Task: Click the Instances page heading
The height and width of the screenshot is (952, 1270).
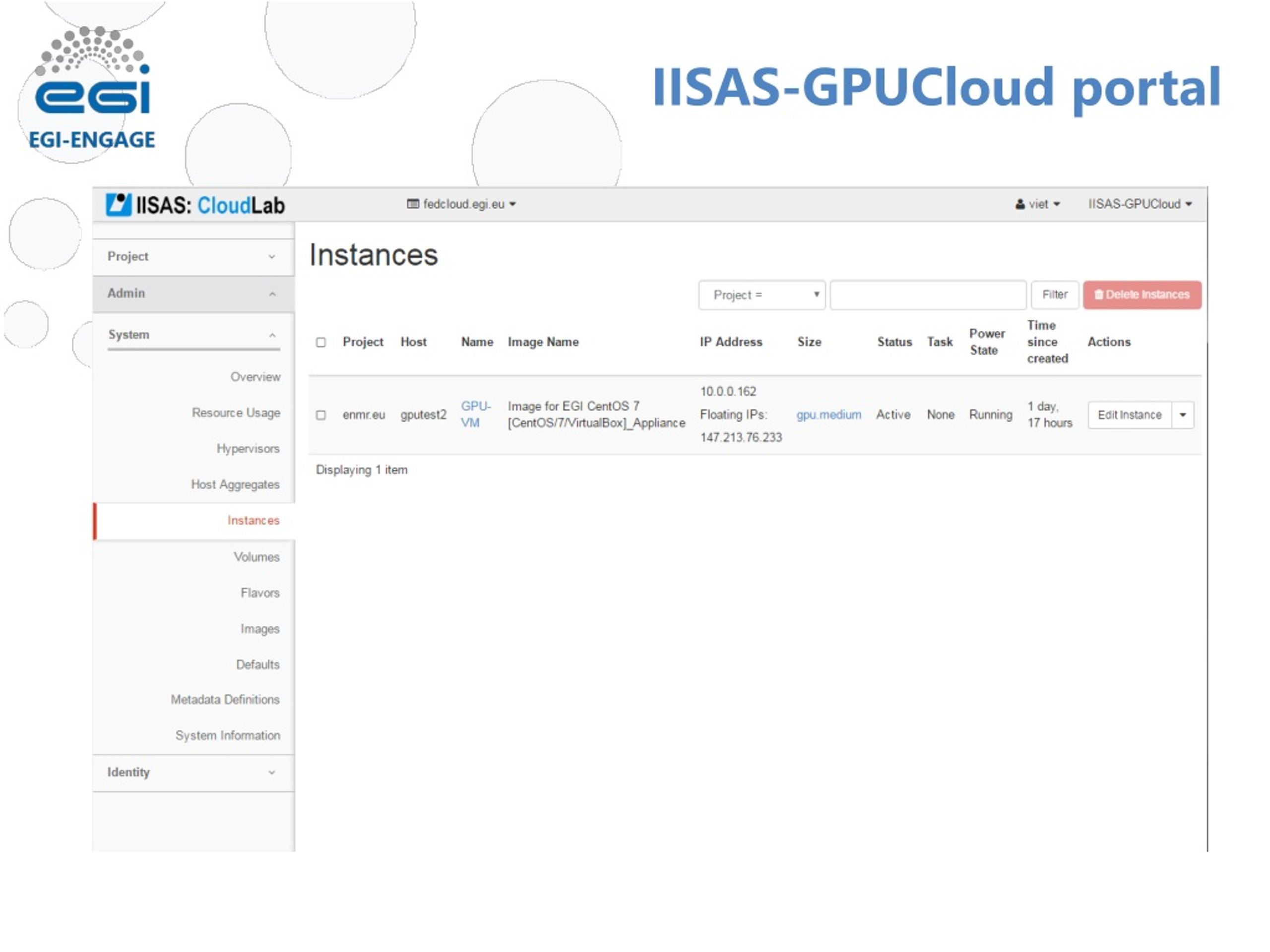Action: [373, 255]
